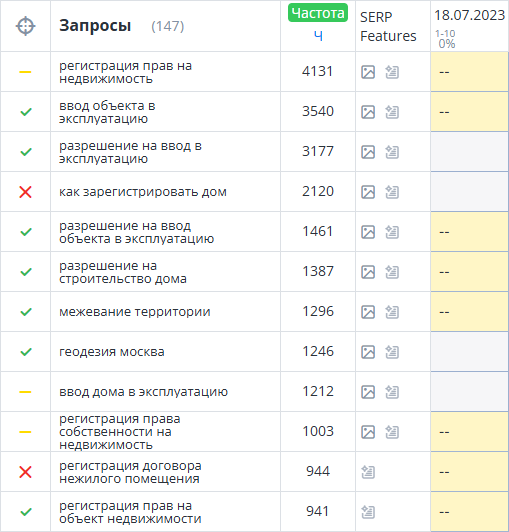Click red cross for регистрация договора нежилого помещения
Screen dimensions: 509x532
pos(25,472)
